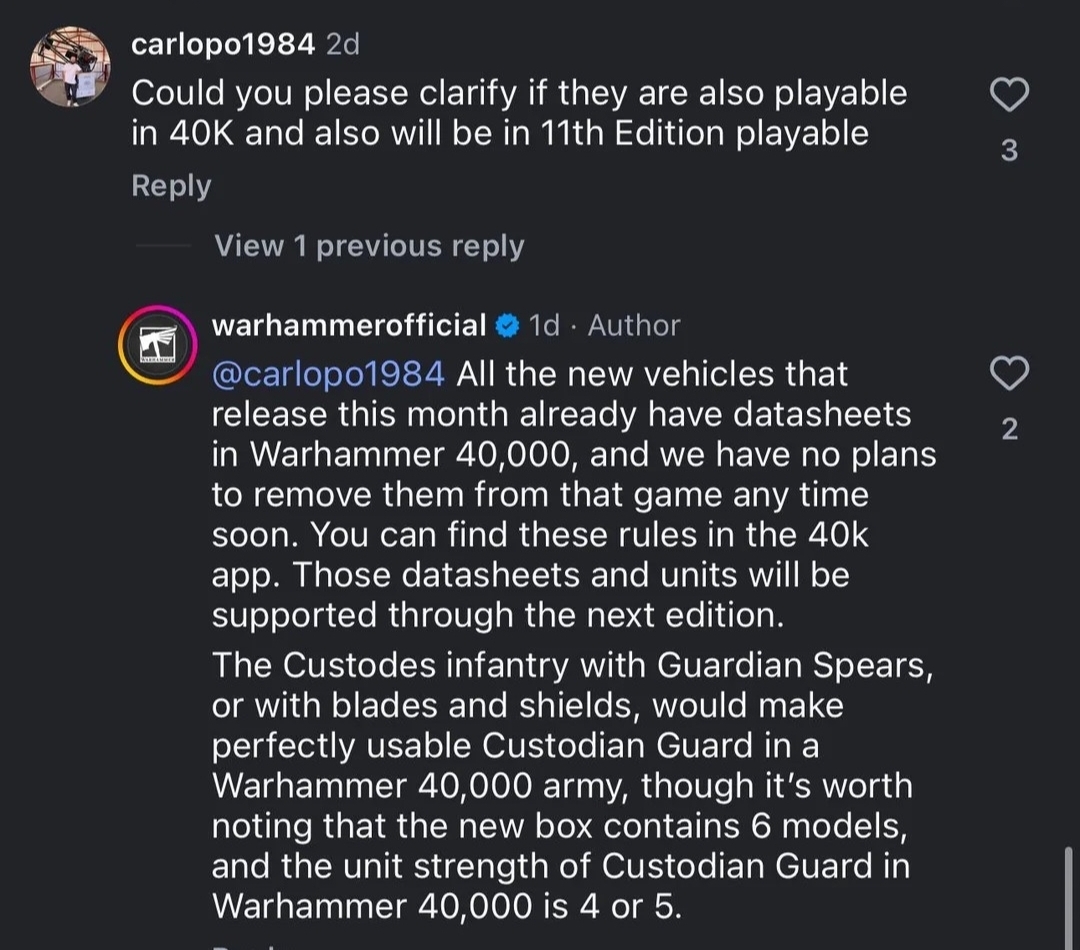The height and width of the screenshot is (950, 1080).
Task: Tap the @carlopo1984 mention in the reply
Action: tap(329, 374)
